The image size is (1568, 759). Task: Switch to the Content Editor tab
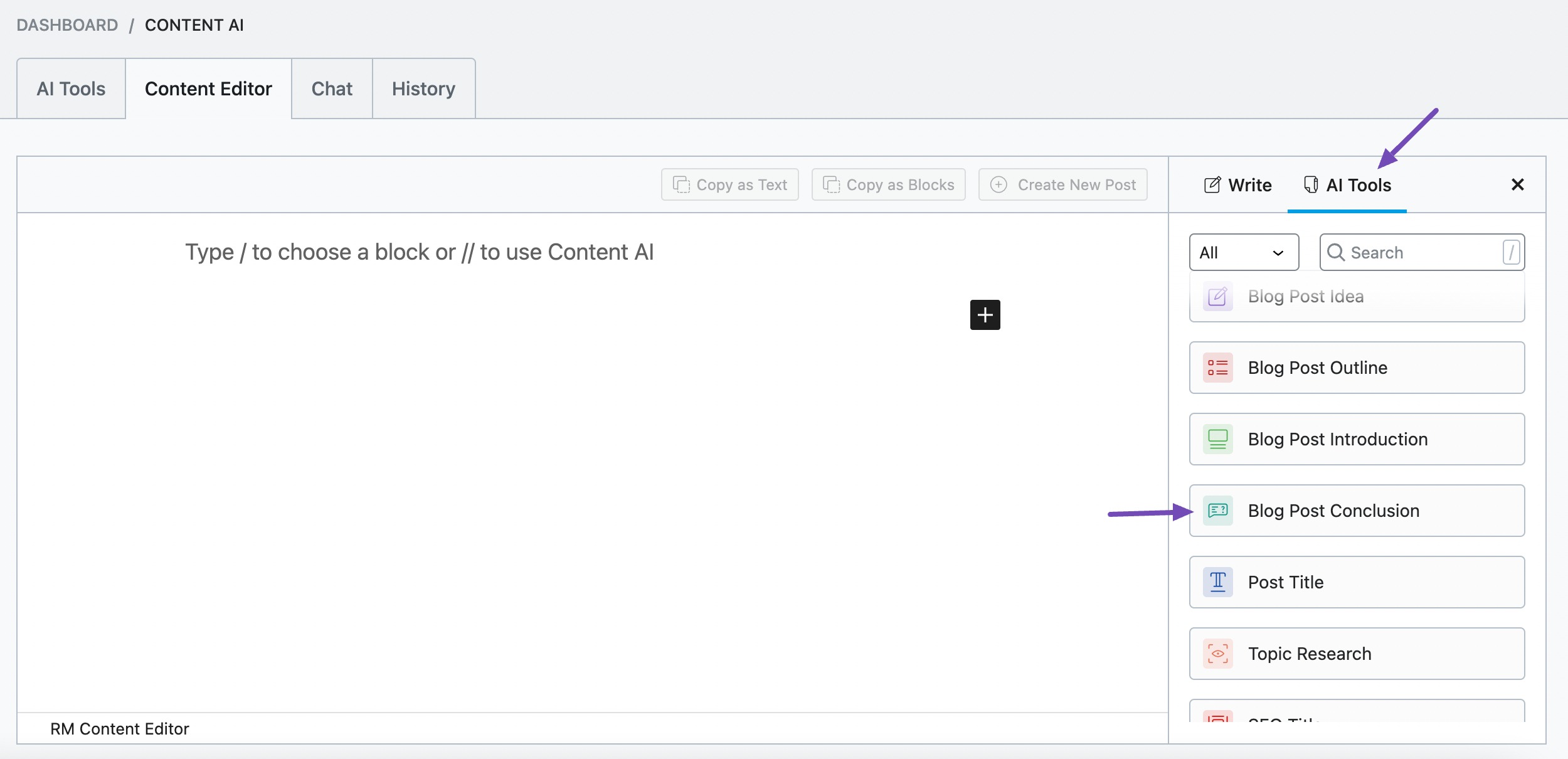(208, 88)
